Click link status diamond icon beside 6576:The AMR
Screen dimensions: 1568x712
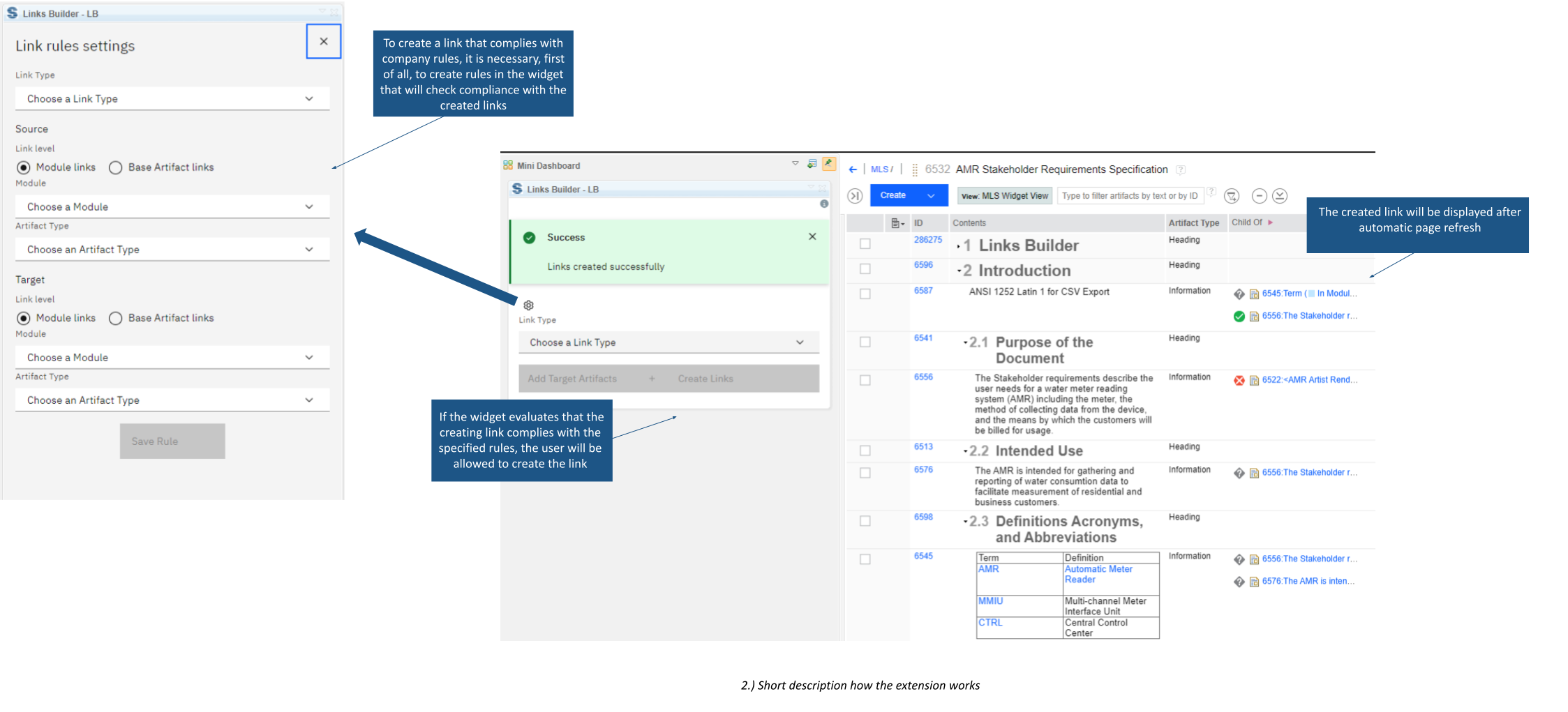1239,582
